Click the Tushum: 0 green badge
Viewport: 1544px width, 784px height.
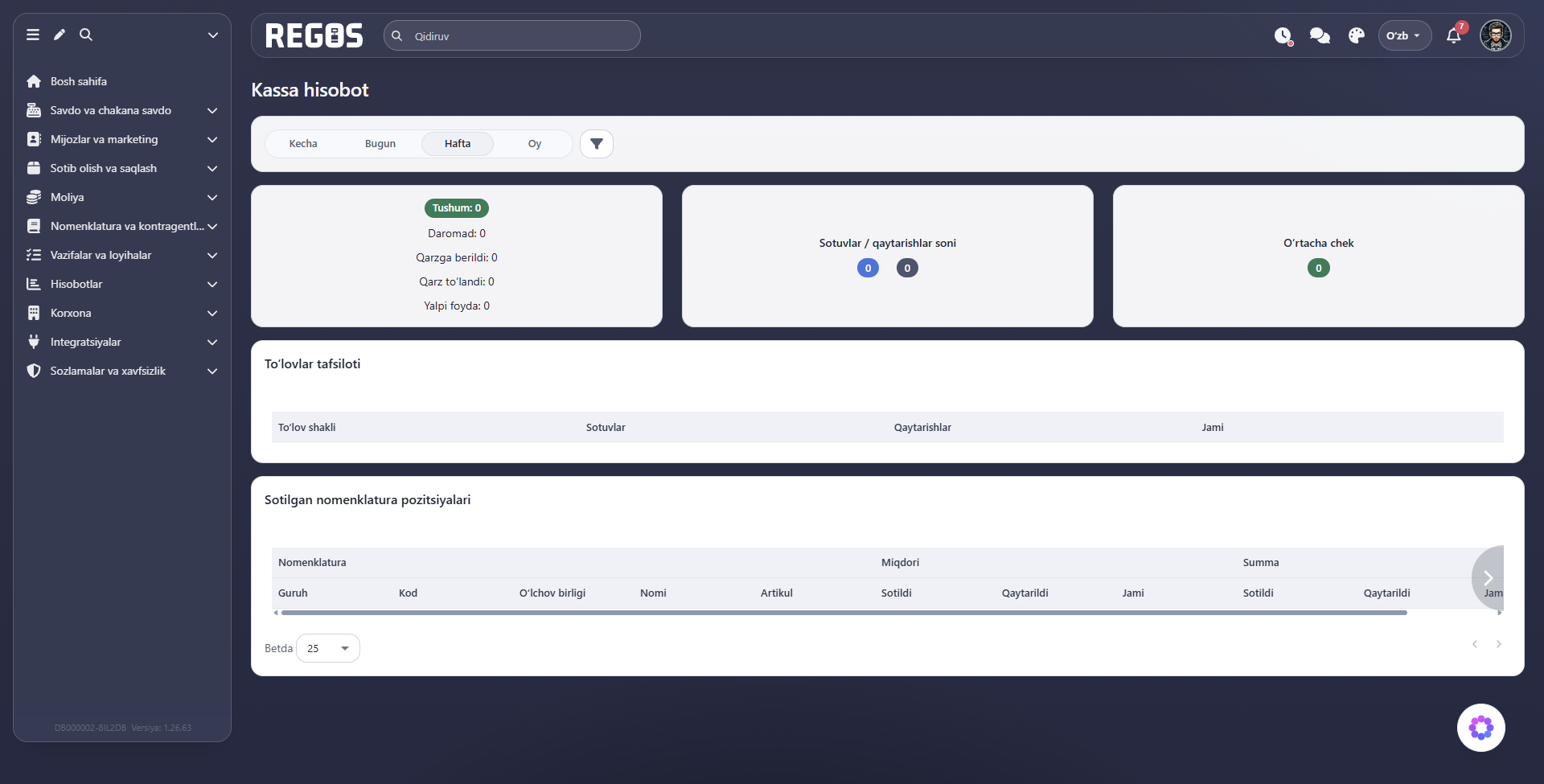(457, 208)
